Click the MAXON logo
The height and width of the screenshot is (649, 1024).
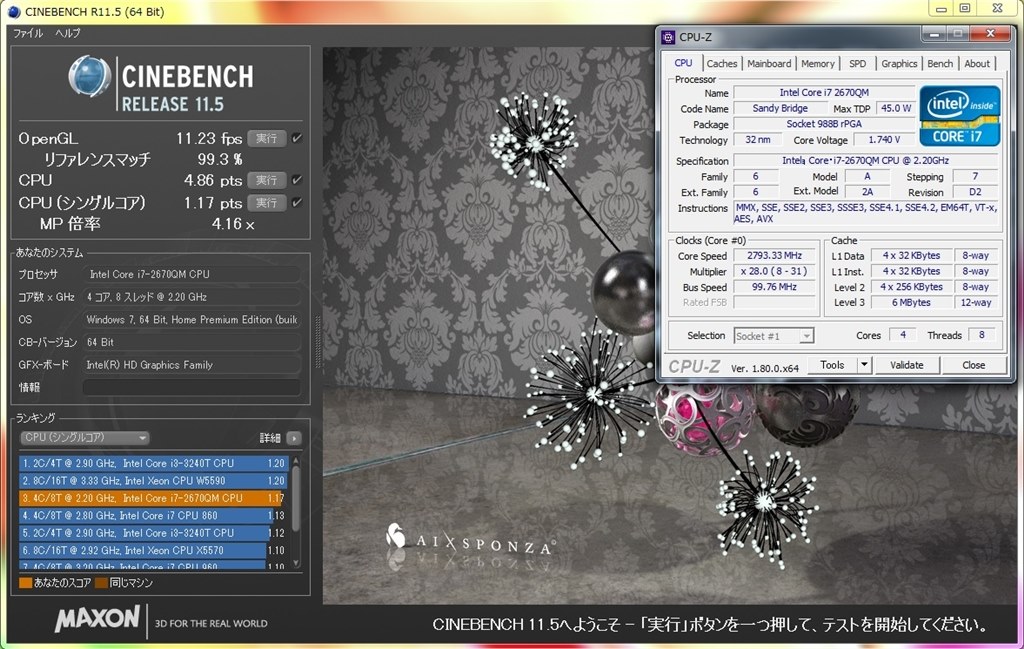click(x=98, y=618)
